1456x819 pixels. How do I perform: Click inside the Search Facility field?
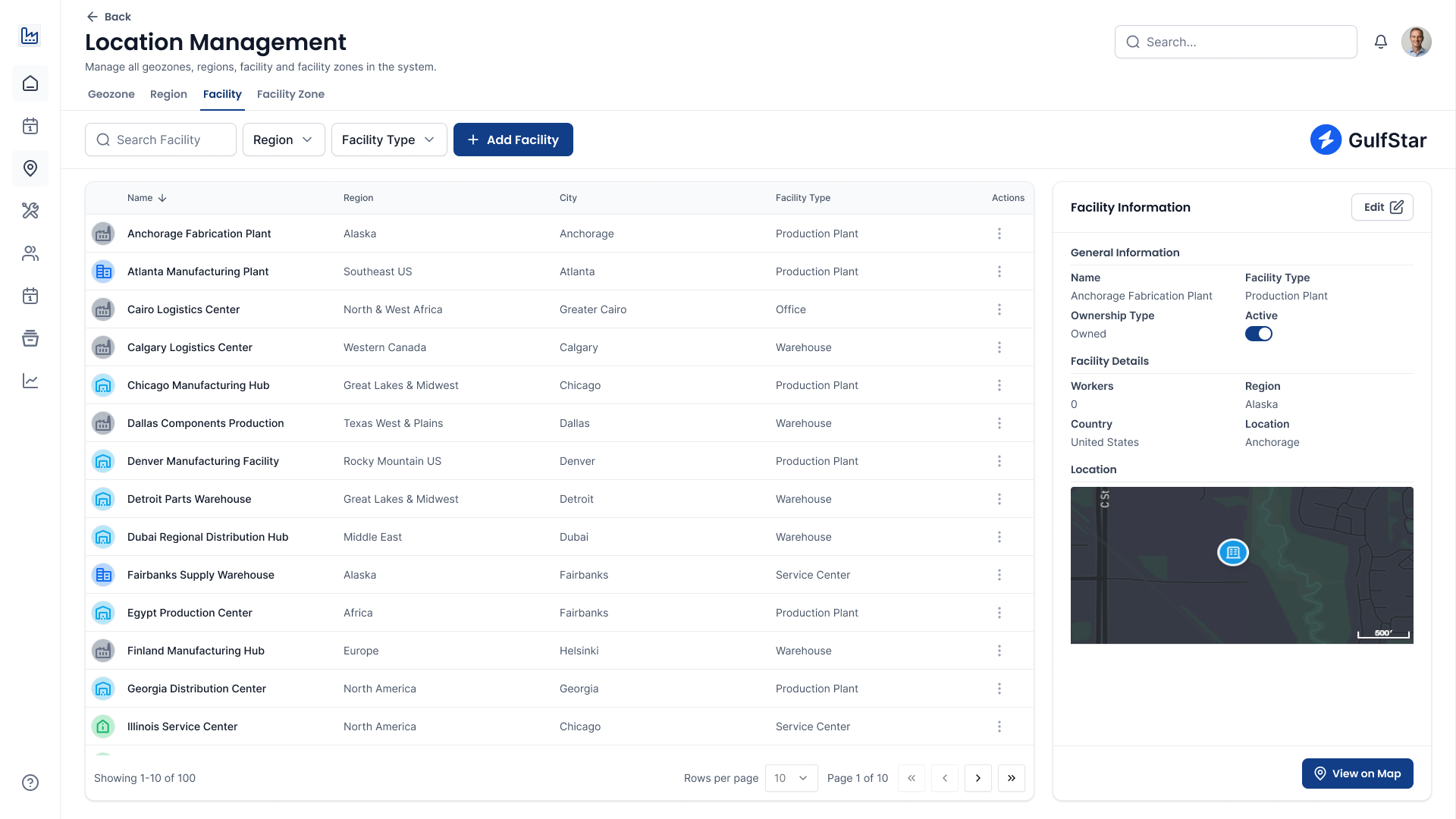tap(160, 140)
